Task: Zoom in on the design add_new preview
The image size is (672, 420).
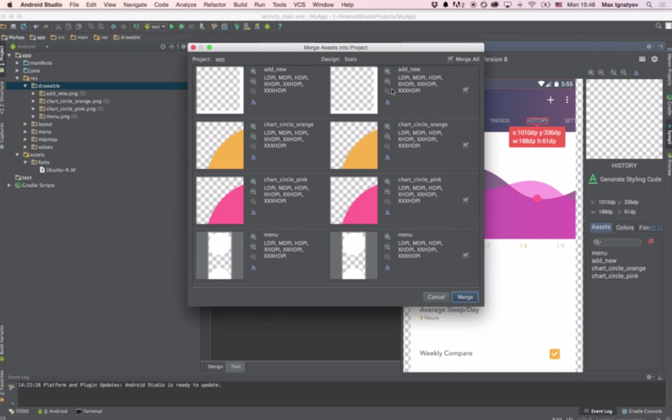Action: (387, 72)
